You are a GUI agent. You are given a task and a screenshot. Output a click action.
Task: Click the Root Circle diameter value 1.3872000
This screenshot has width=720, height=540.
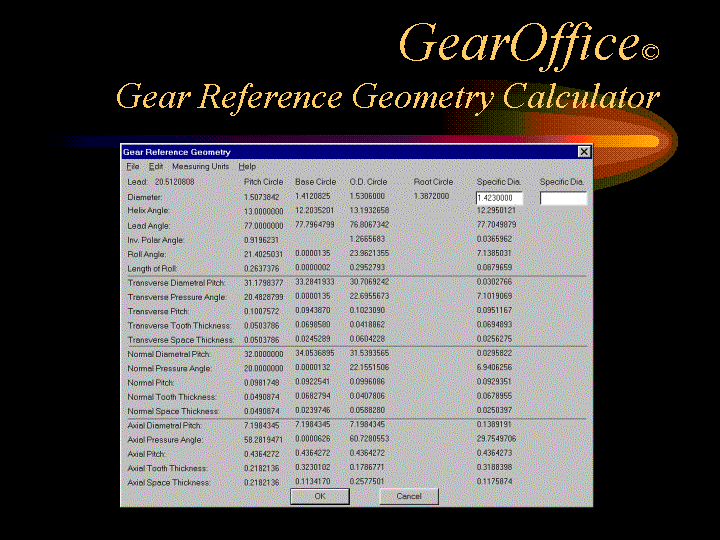(x=433, y=198)
